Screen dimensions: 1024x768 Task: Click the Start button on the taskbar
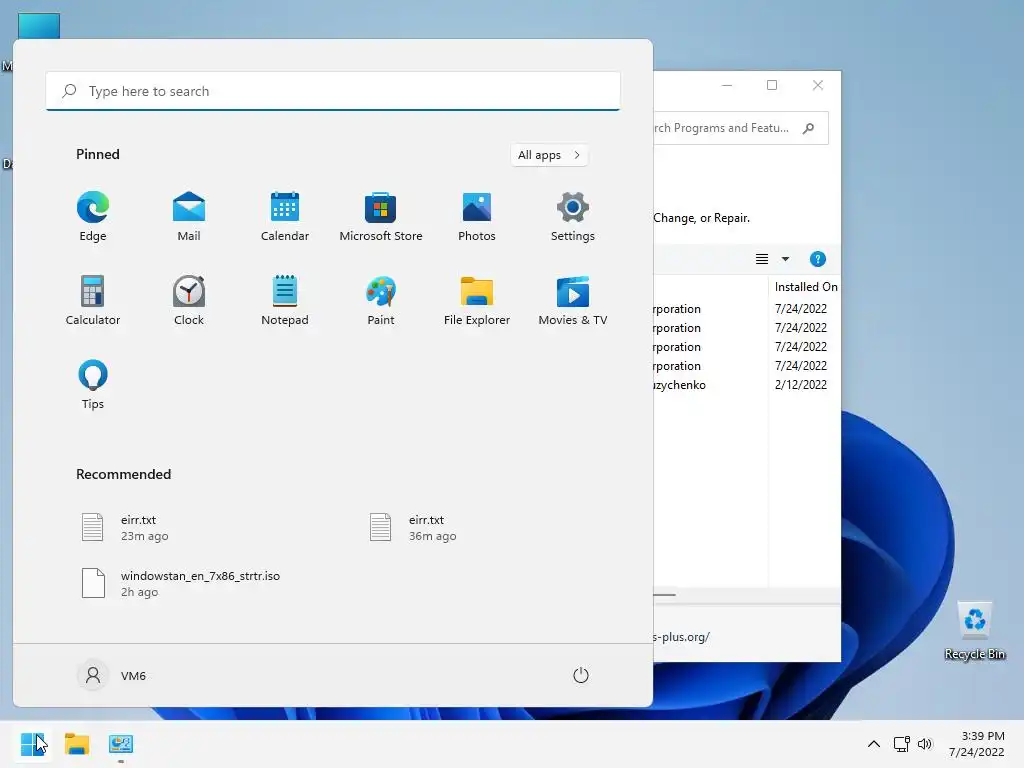click(x=33, y=744)
